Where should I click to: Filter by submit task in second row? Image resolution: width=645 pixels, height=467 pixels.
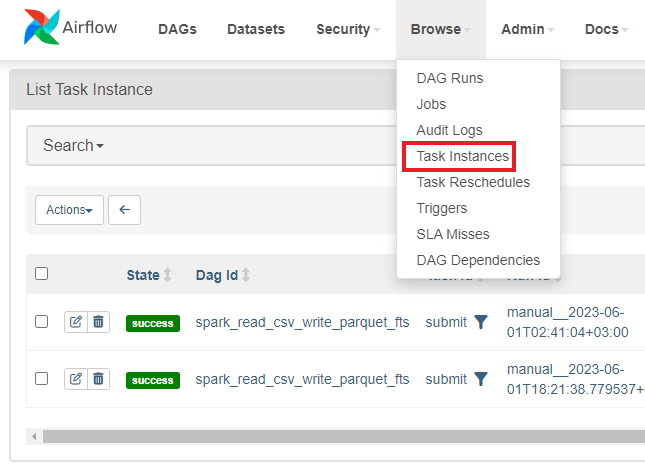[480, 379]
